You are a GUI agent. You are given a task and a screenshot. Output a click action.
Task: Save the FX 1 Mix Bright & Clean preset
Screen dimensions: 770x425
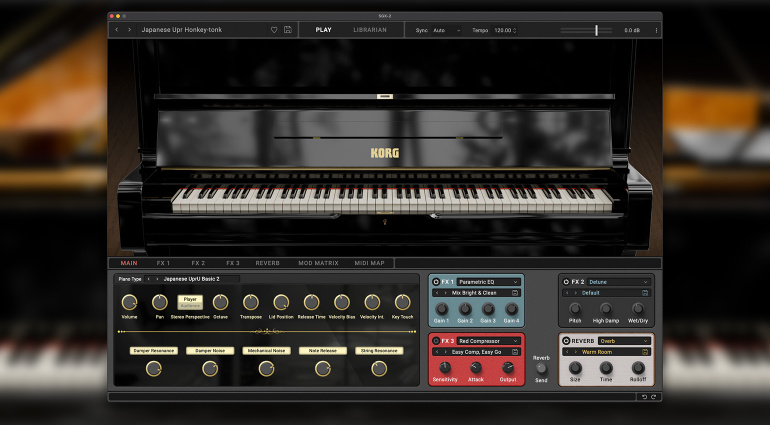516,293
